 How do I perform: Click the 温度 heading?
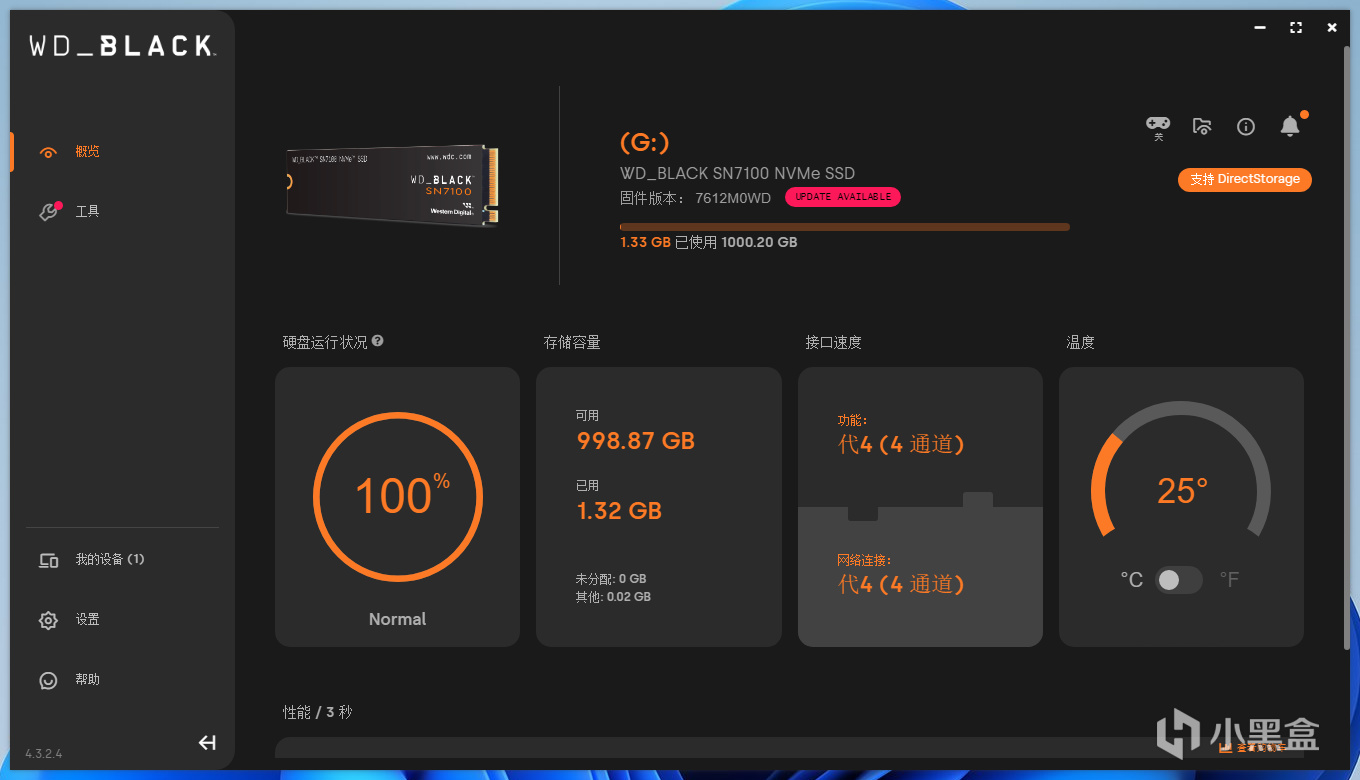click(x=1080, y=342)
